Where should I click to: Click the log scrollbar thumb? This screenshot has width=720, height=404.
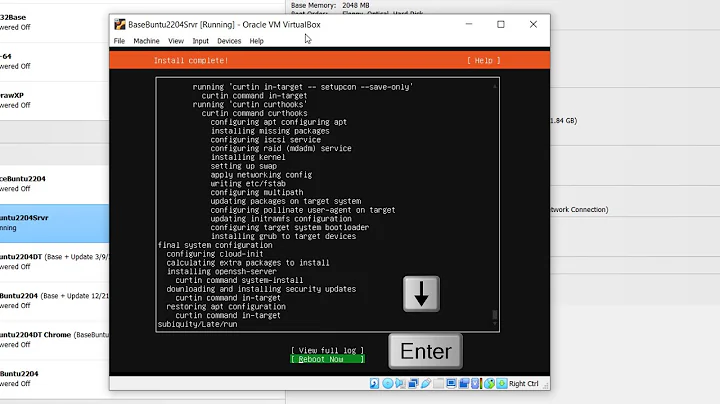pos(495,314)
